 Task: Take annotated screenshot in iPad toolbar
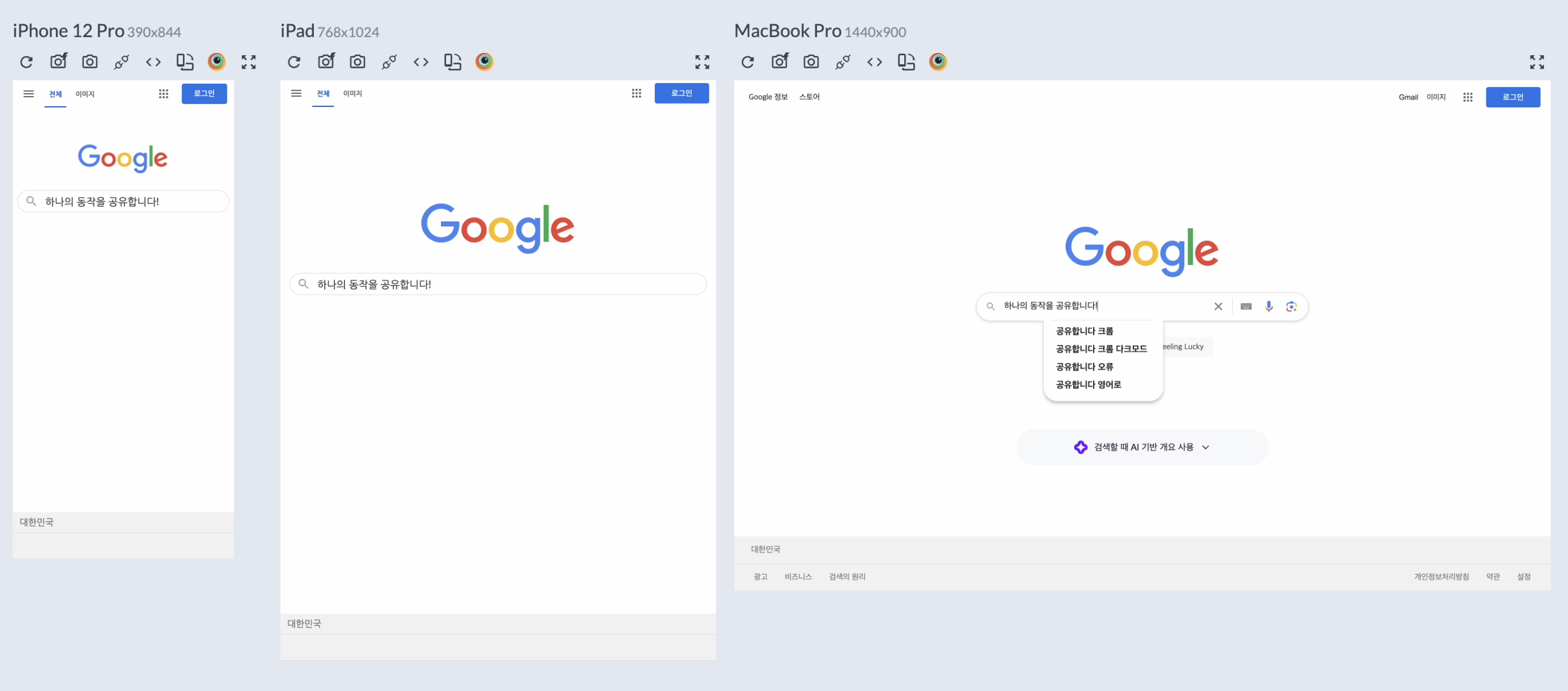point(326,61)
